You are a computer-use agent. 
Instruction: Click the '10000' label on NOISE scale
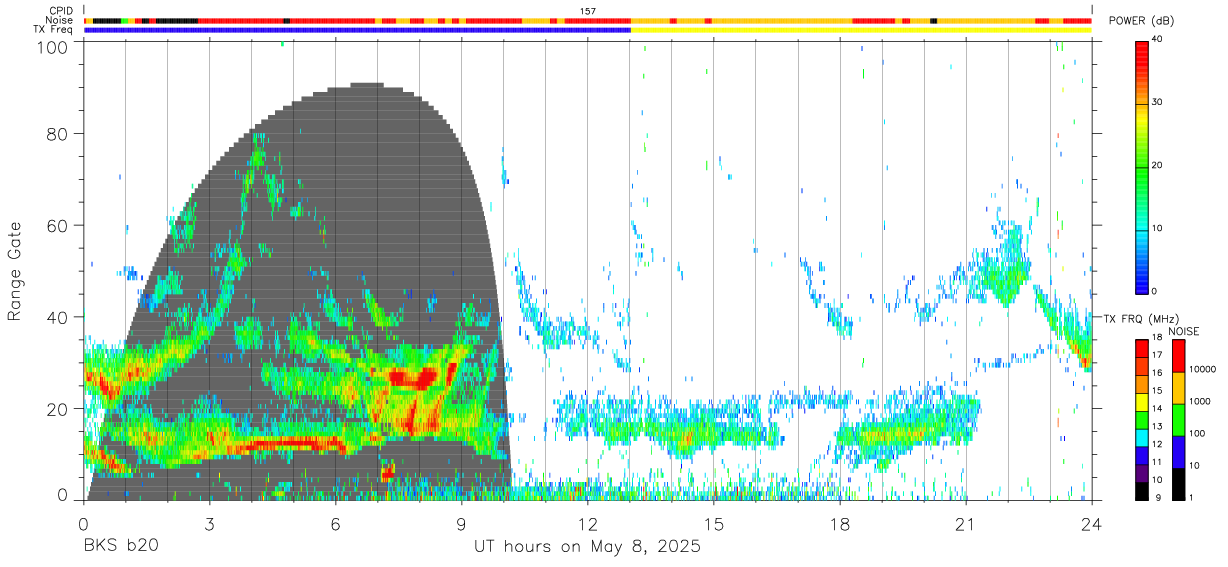click(1203, 370)
